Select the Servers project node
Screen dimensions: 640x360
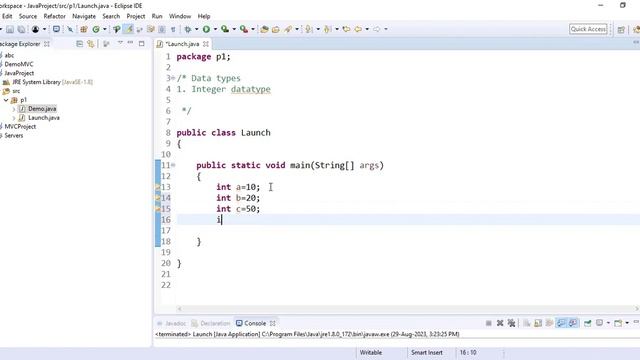click(x=13, y=136)
